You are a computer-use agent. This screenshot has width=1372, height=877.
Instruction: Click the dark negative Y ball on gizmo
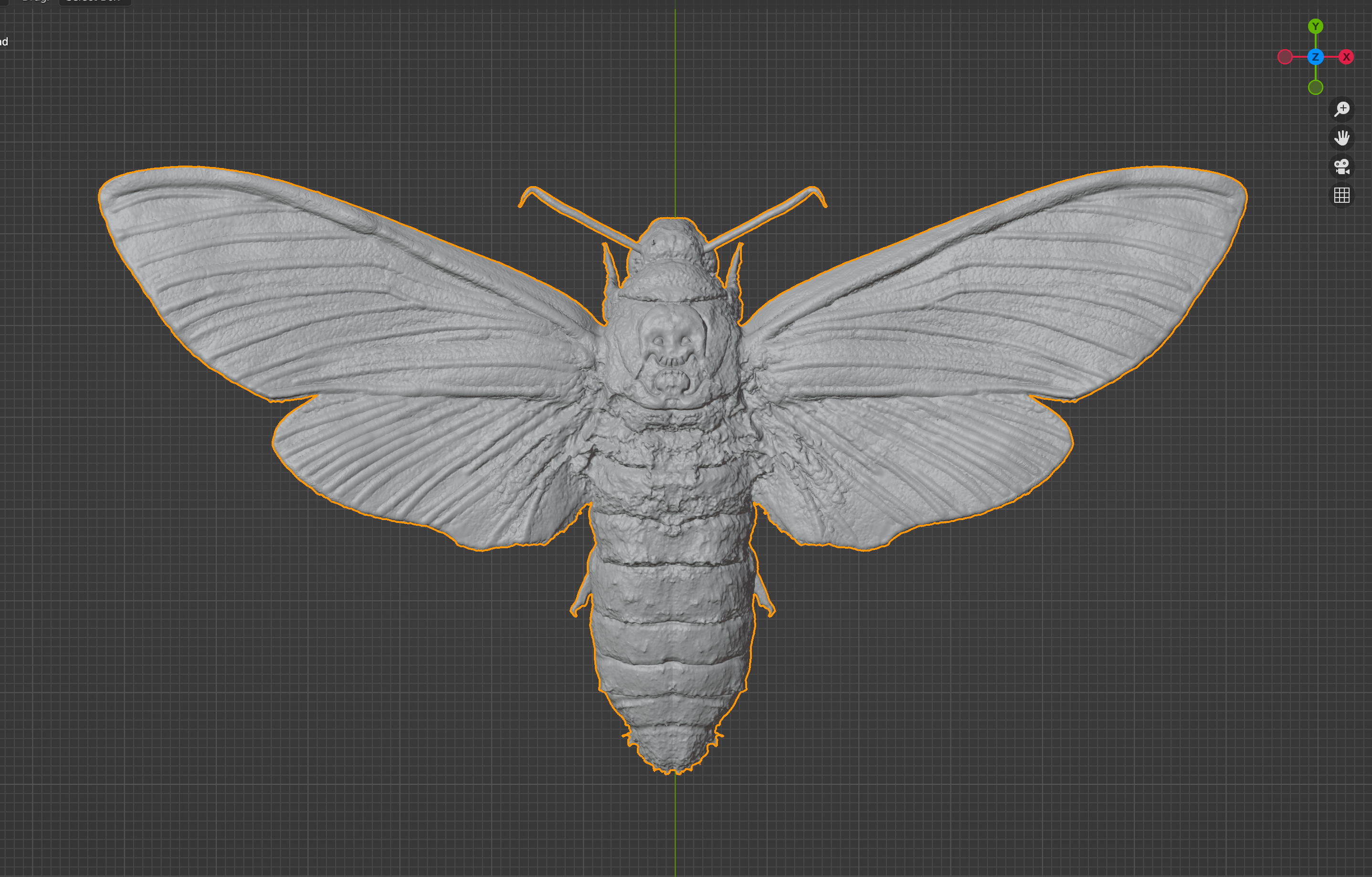(1316, 88)
